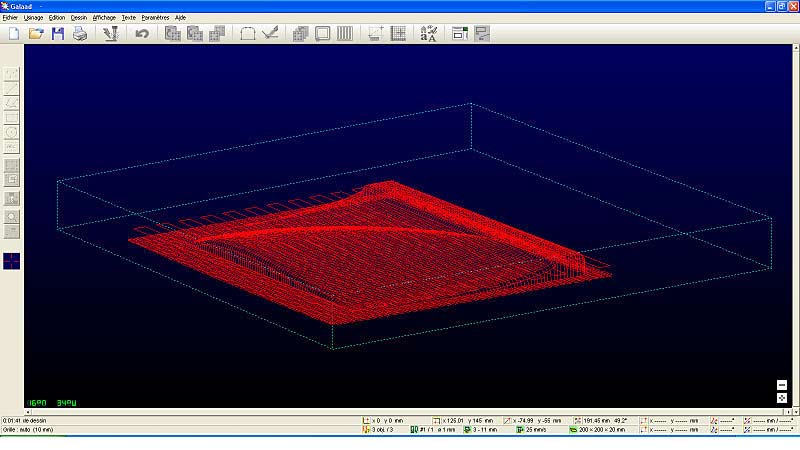Select the circle tool in sidebar
800x450 pixels.
point(12,132)
